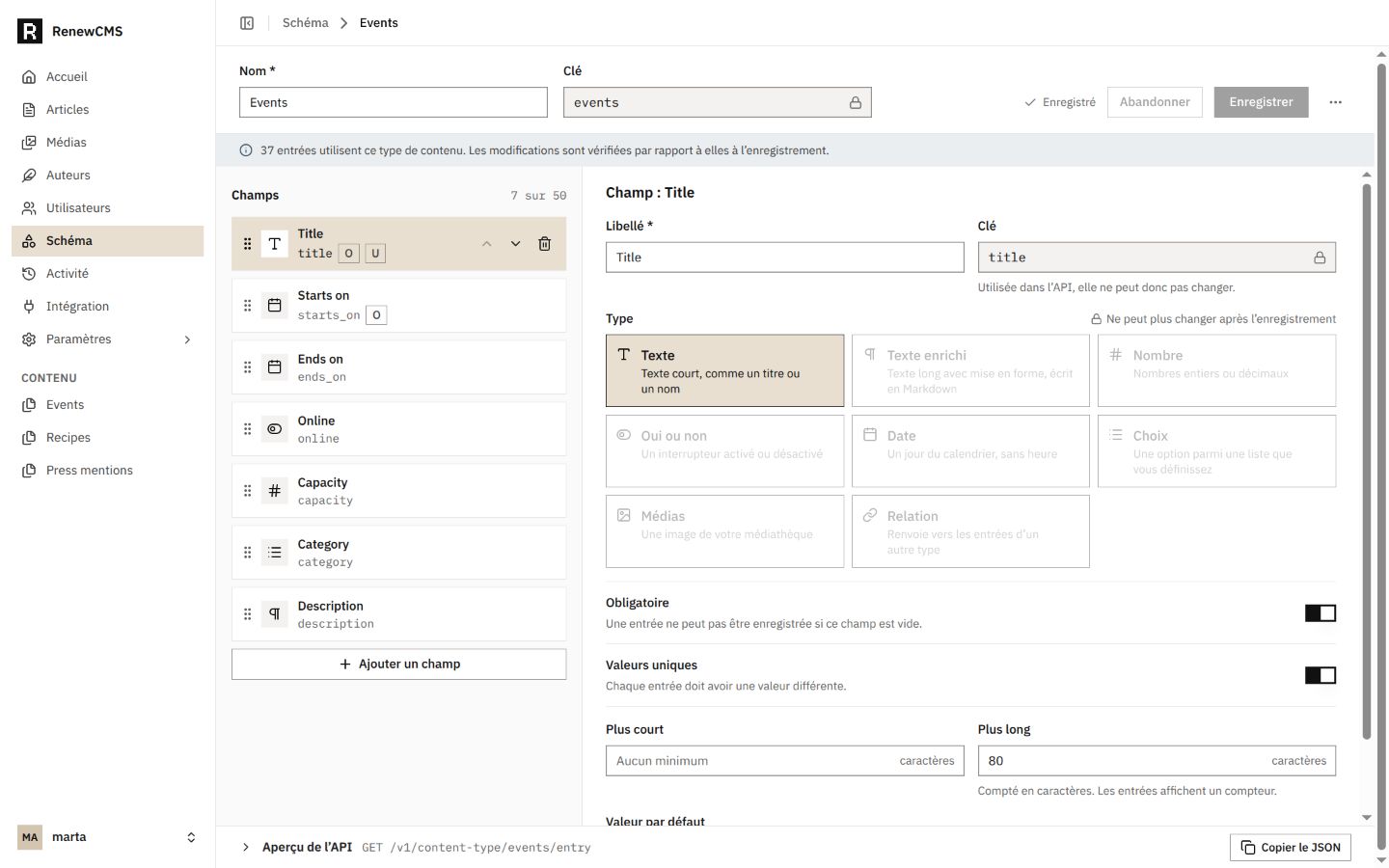Click the field detail panel scrollbar
The height and width of the screenshot is (868, 1389).
[x=1366, y=461]
